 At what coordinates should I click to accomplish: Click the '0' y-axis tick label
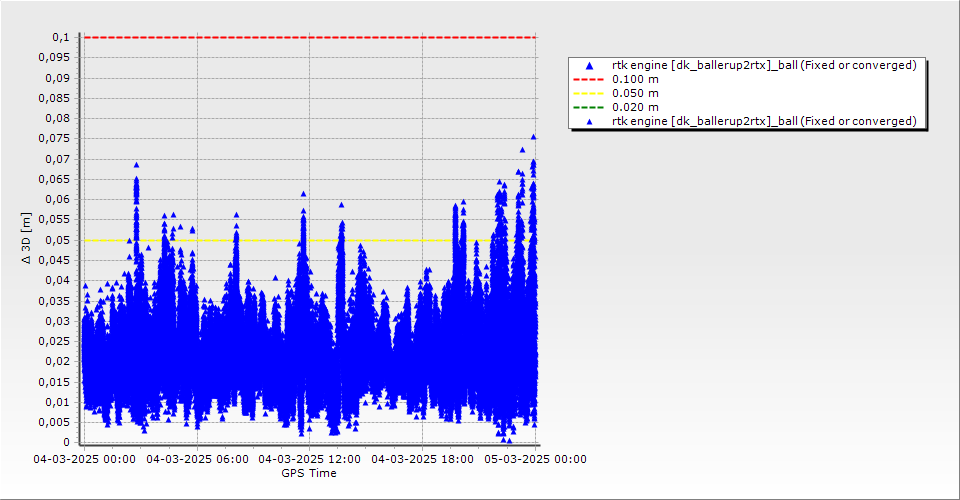(66, 442)
